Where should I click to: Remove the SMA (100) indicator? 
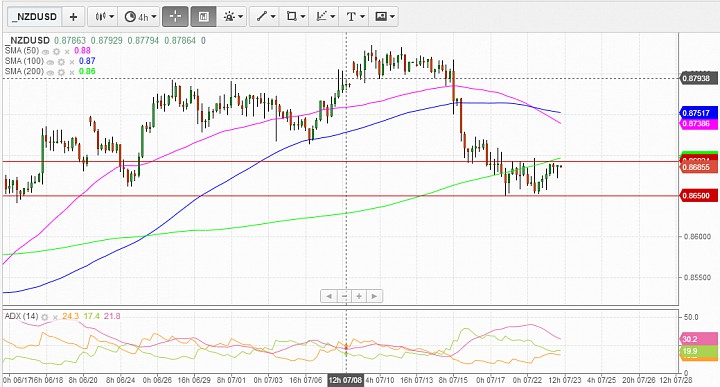click(72, 62)
